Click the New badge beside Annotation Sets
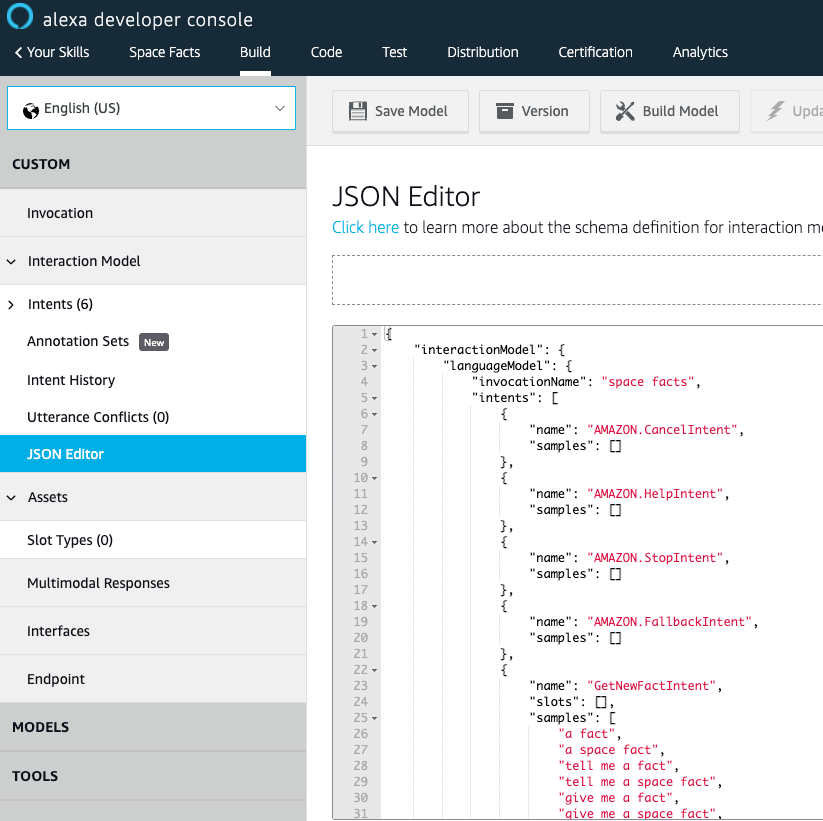 153,341
